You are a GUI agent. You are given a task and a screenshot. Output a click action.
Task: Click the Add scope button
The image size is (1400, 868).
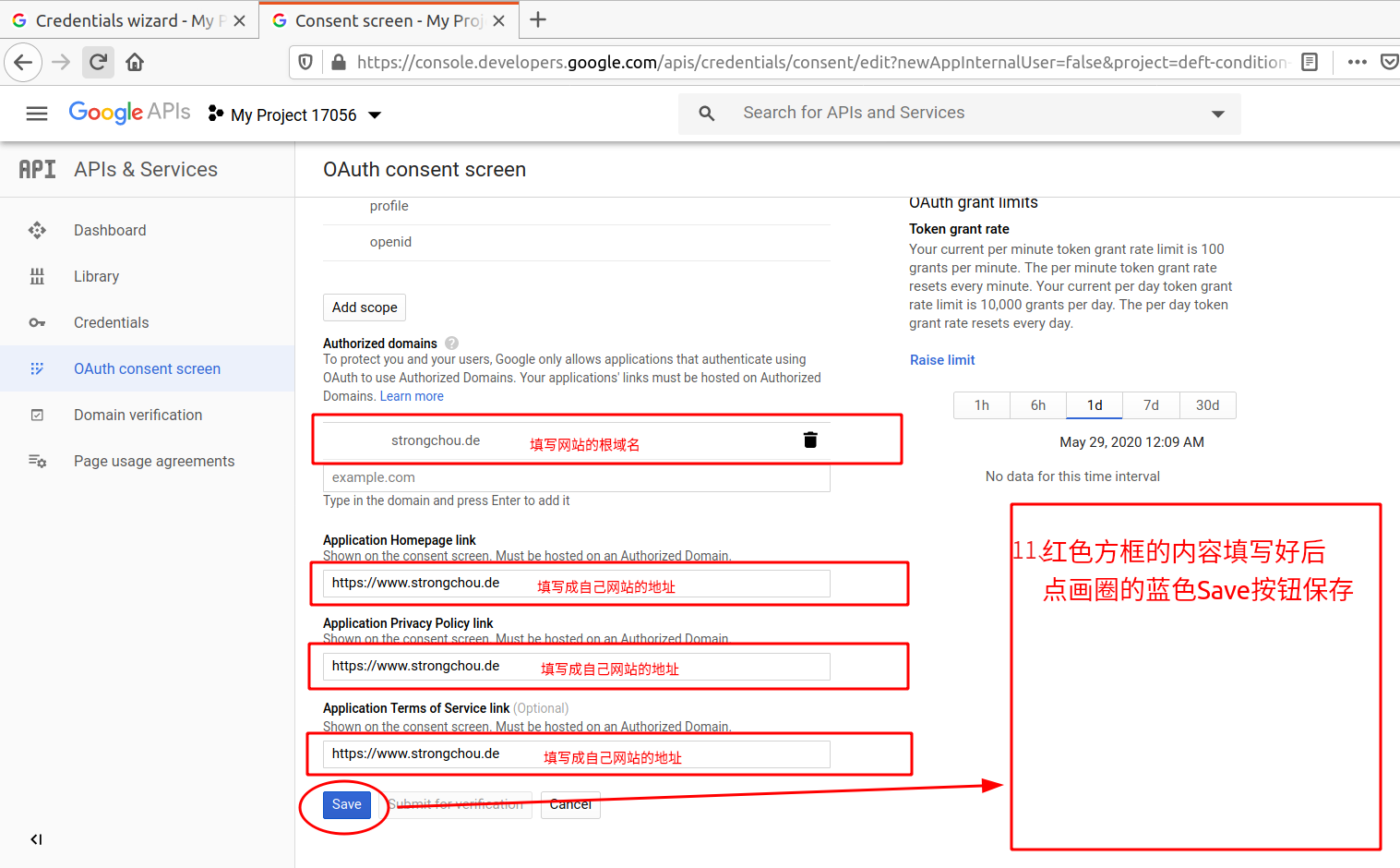click(x=365, y=307)
